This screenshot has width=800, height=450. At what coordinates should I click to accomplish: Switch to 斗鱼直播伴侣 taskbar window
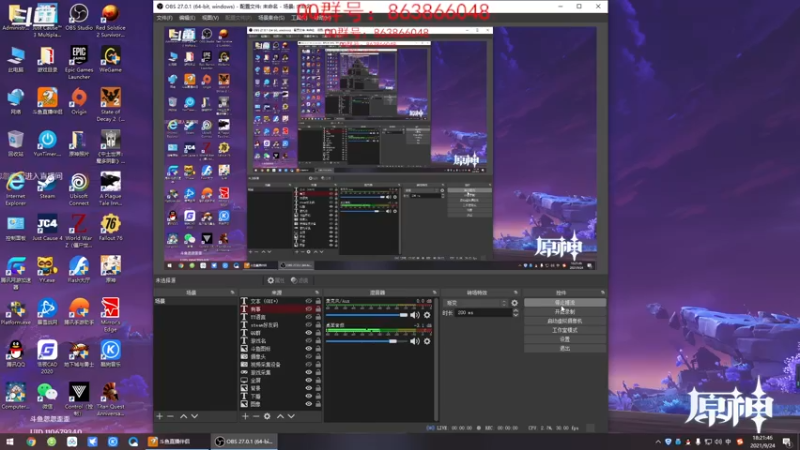[x=175, y=442]
